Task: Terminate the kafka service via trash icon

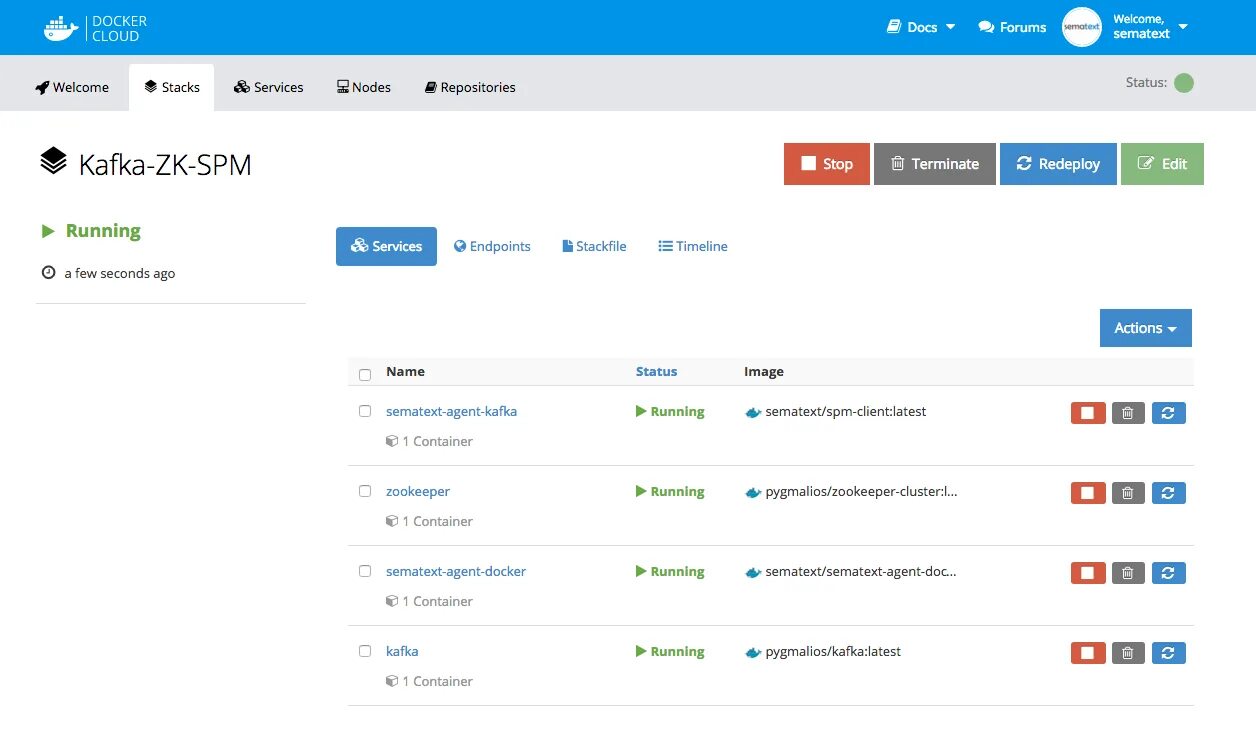Action: click(x=1128, y=653)
